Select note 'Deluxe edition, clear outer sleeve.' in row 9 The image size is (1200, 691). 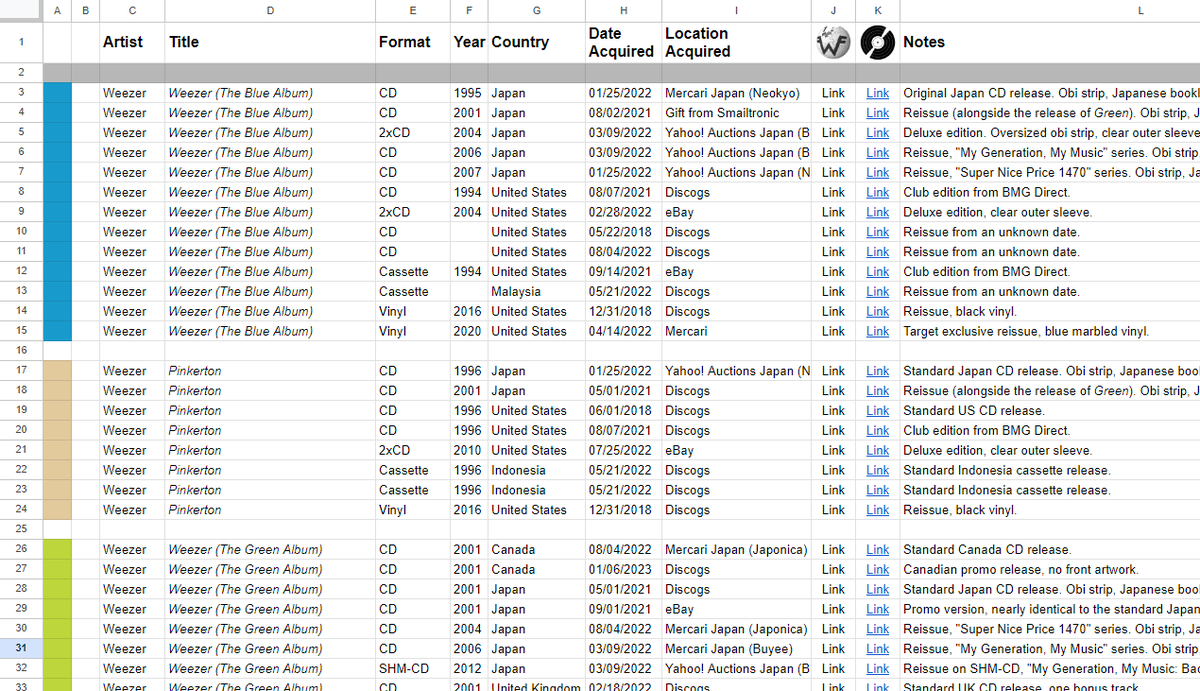[x=1050, y=212]
